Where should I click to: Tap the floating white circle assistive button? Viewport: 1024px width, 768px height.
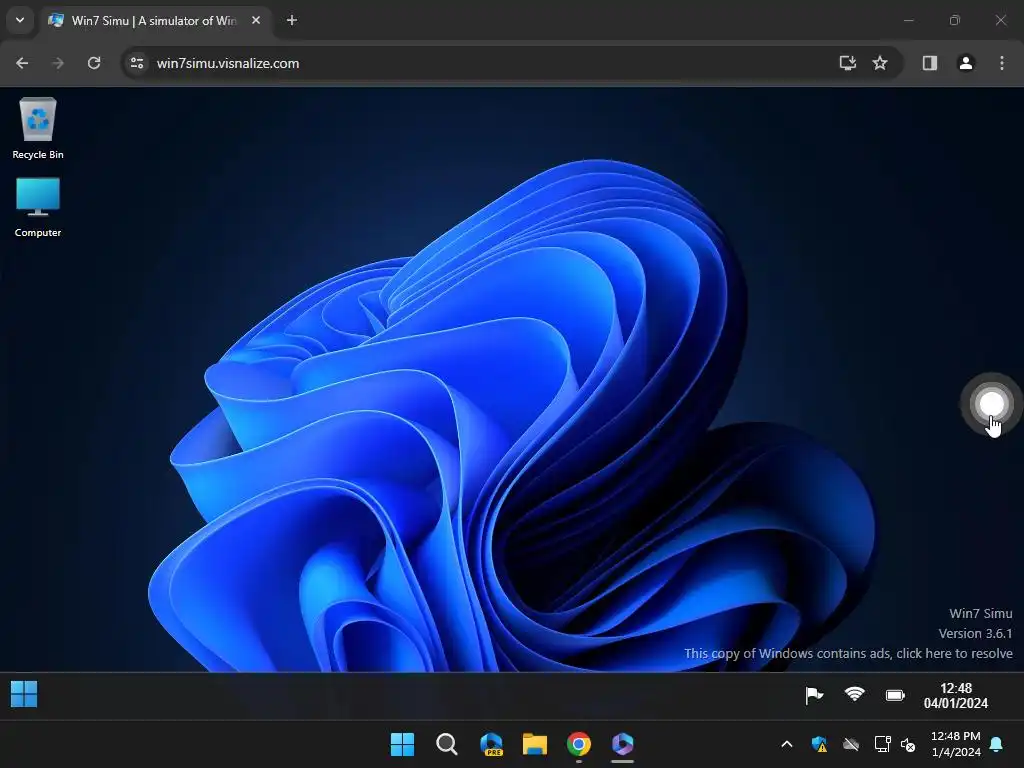[x=991, y=404]
